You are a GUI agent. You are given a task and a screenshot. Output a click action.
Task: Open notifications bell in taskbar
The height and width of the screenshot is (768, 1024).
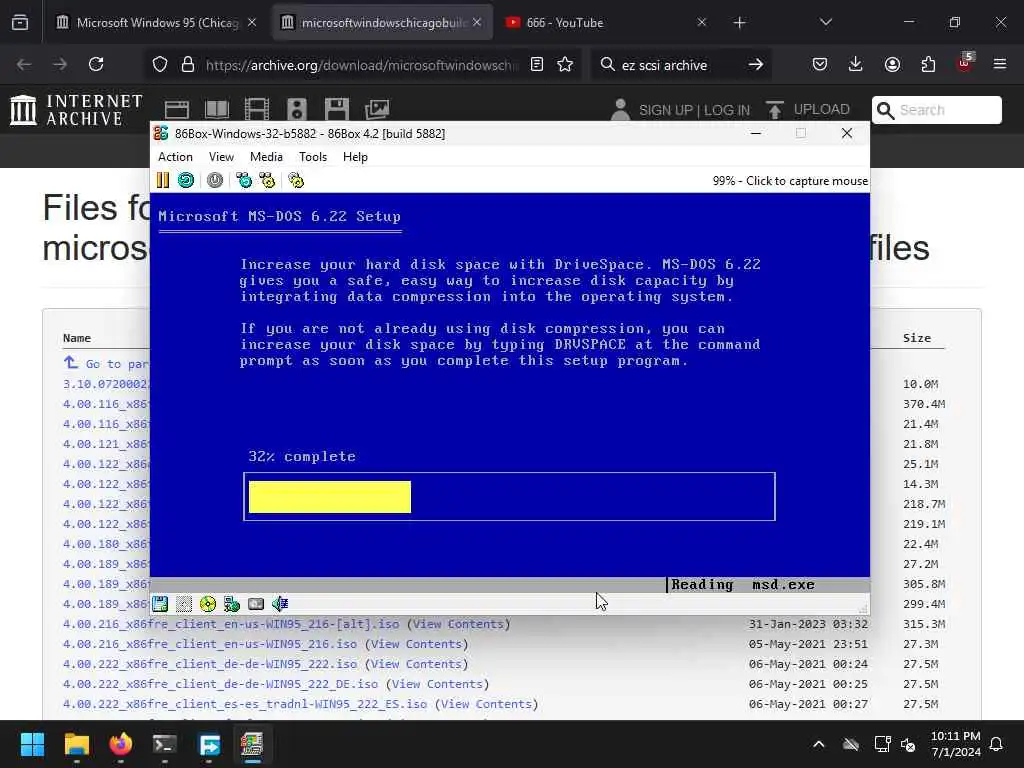coord(997,744)
